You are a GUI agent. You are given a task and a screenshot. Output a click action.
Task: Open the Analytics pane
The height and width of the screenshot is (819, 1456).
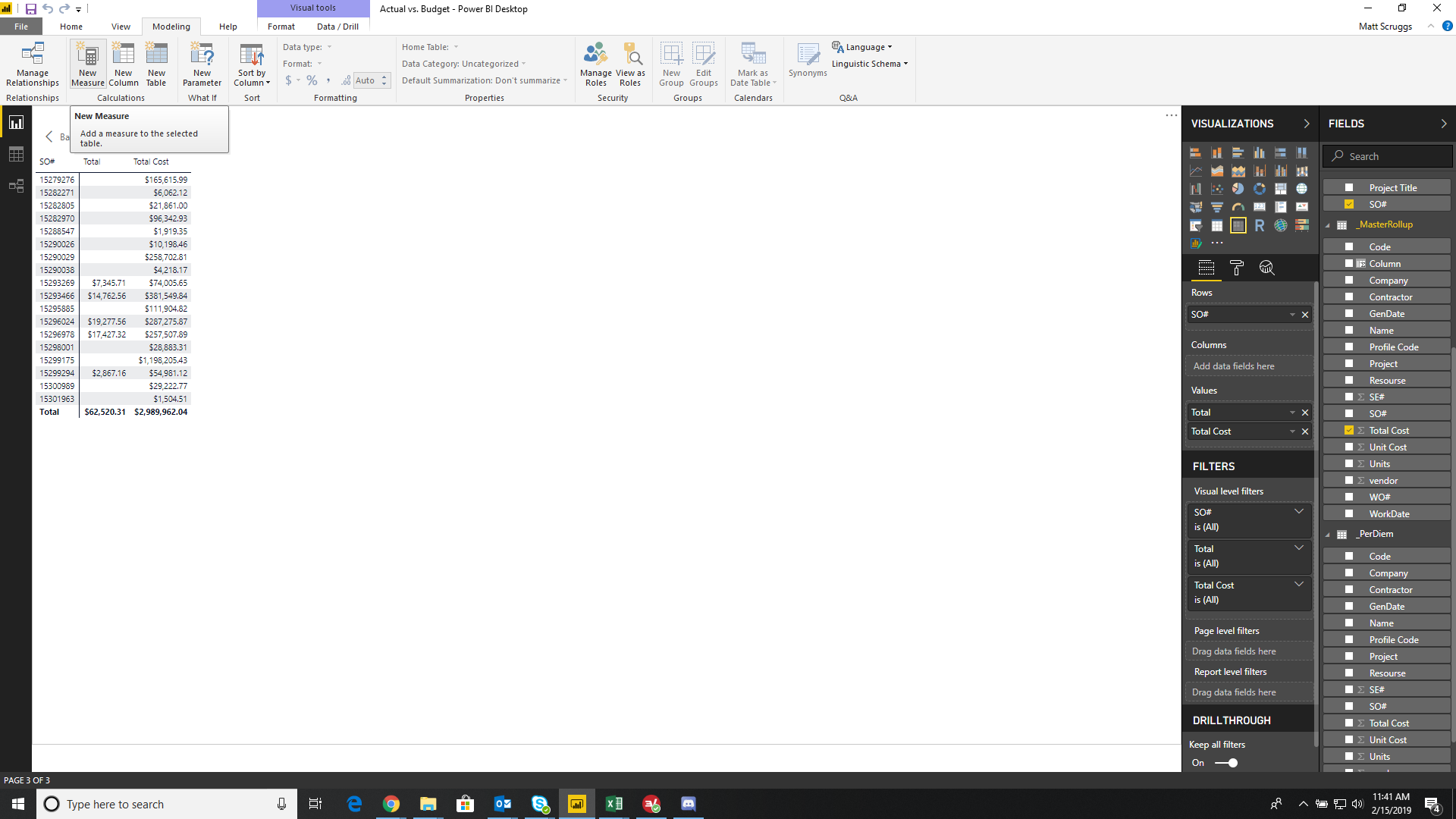click(1266, 268)
